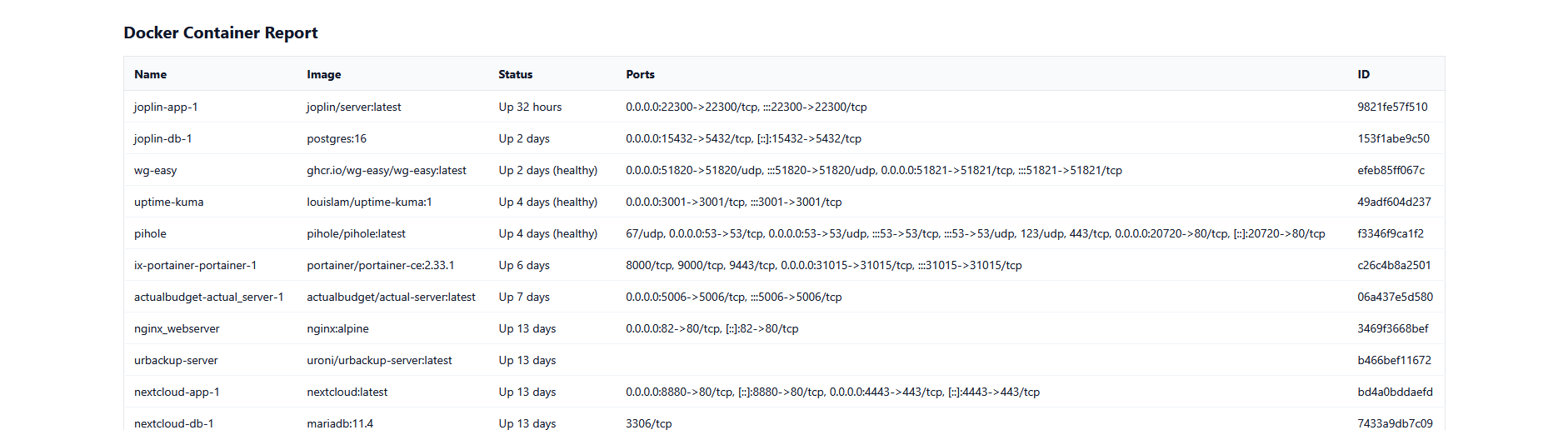The image size is (1568, 430).
Task: Click uptime-kuma's Up 4 days (healthy) status
Action: coord(548,202)
